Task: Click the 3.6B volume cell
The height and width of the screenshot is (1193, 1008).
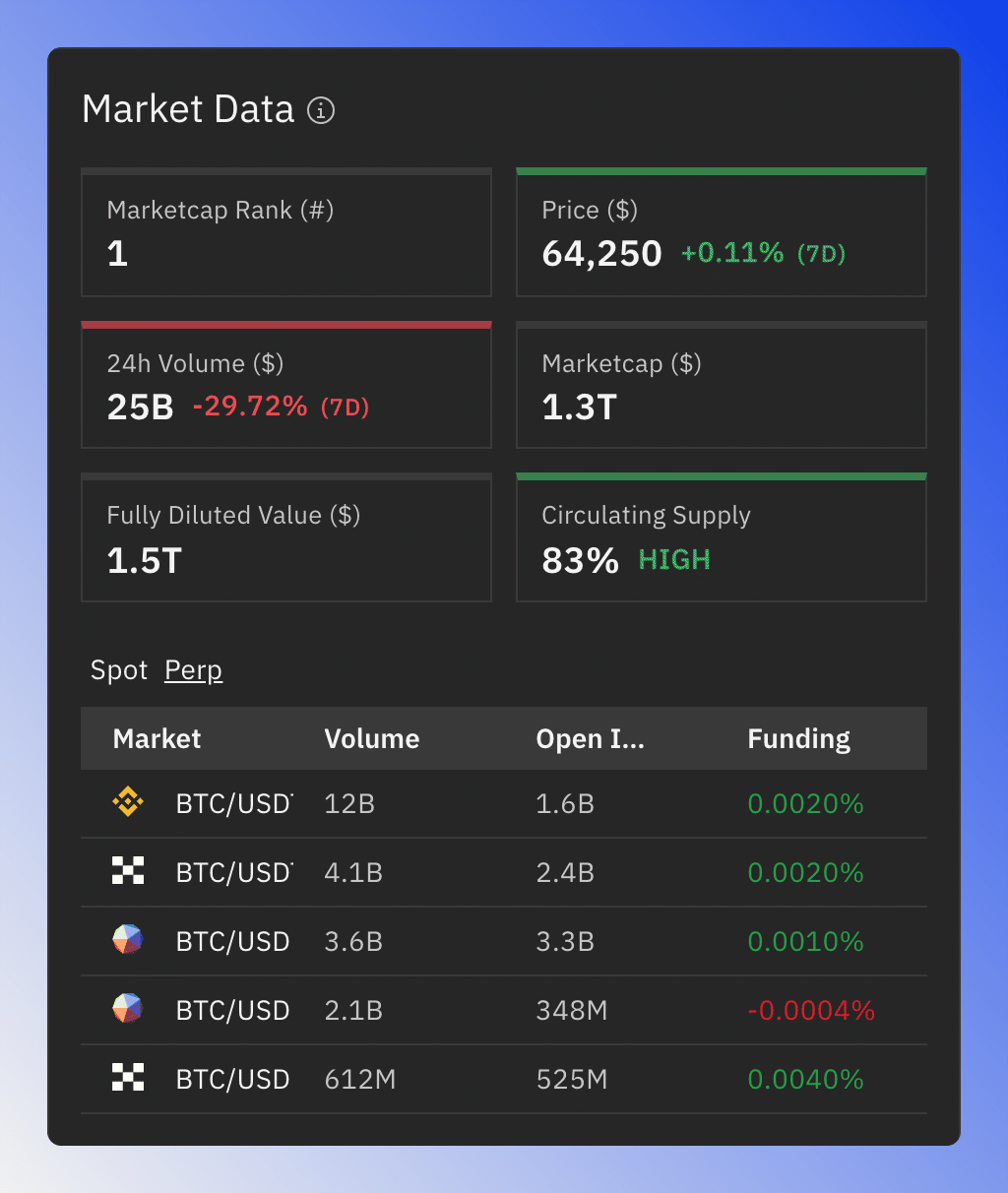Action: 353,942
